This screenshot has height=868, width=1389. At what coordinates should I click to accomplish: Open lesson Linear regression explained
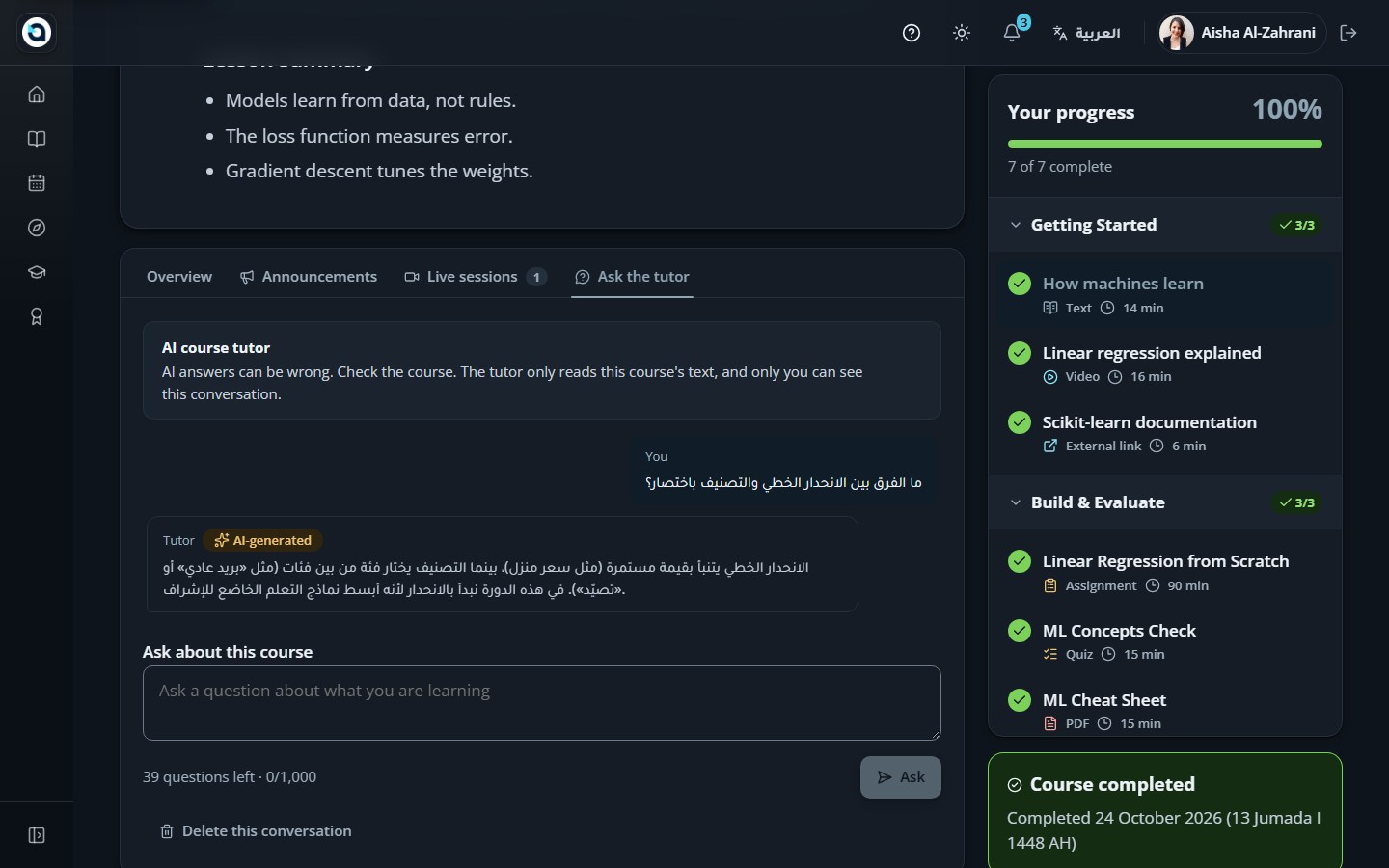[x=1165, y=364]
